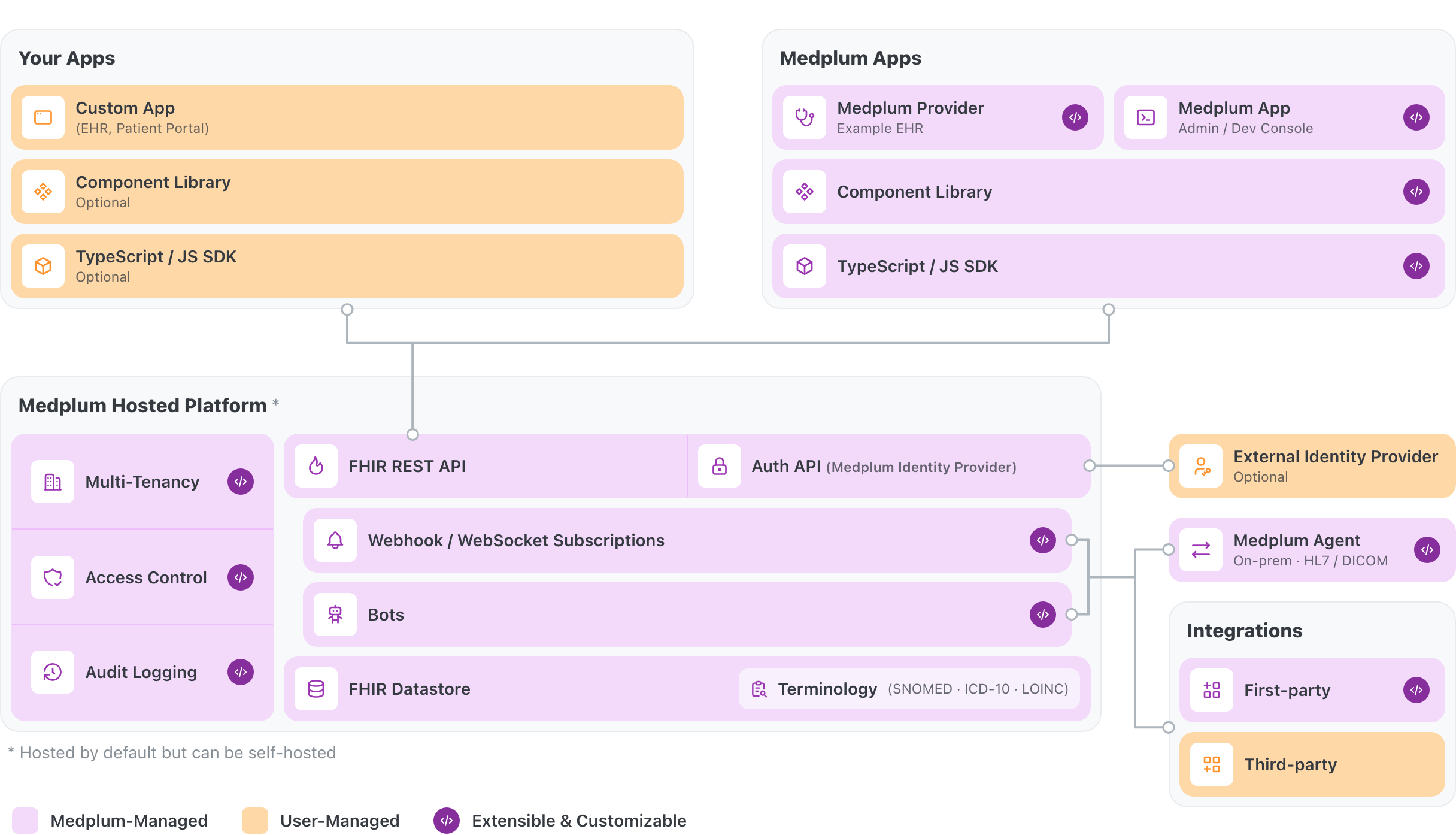Click the Bots robot icon

(x=335, y=615)
